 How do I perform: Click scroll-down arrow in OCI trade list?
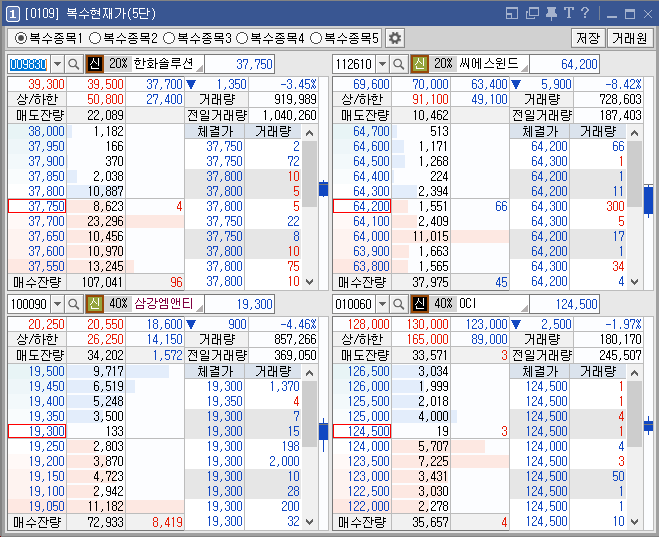[635, 521]
